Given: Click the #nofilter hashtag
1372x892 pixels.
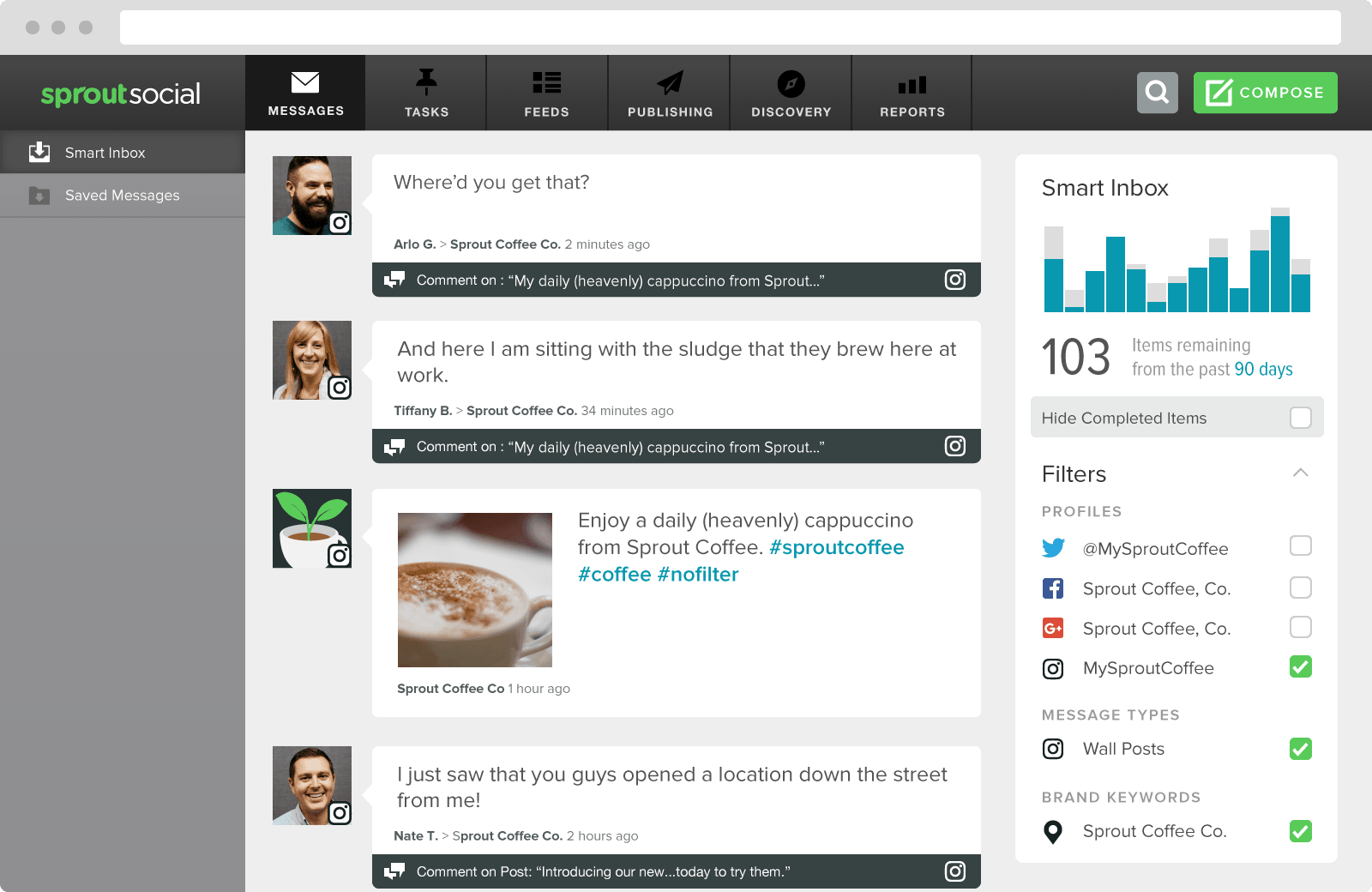Looking at the screenshot, I should pyautogui.click(x=698, y=575).
